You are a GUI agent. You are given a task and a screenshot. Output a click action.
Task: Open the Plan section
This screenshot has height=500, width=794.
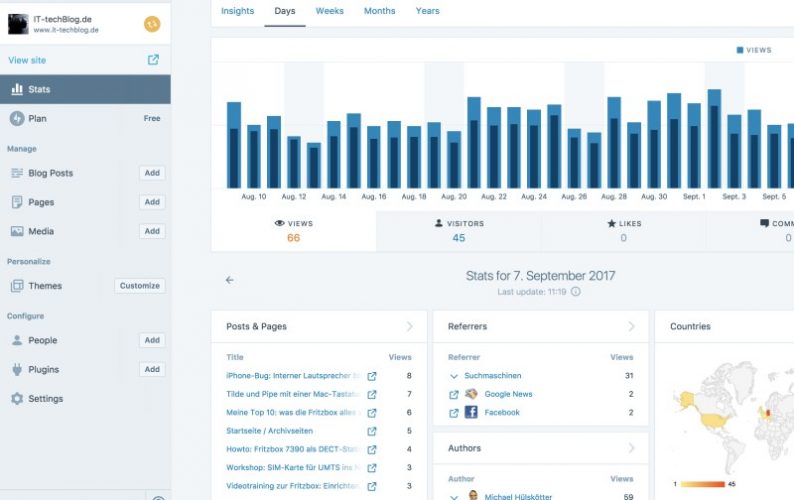coord(85,119)
